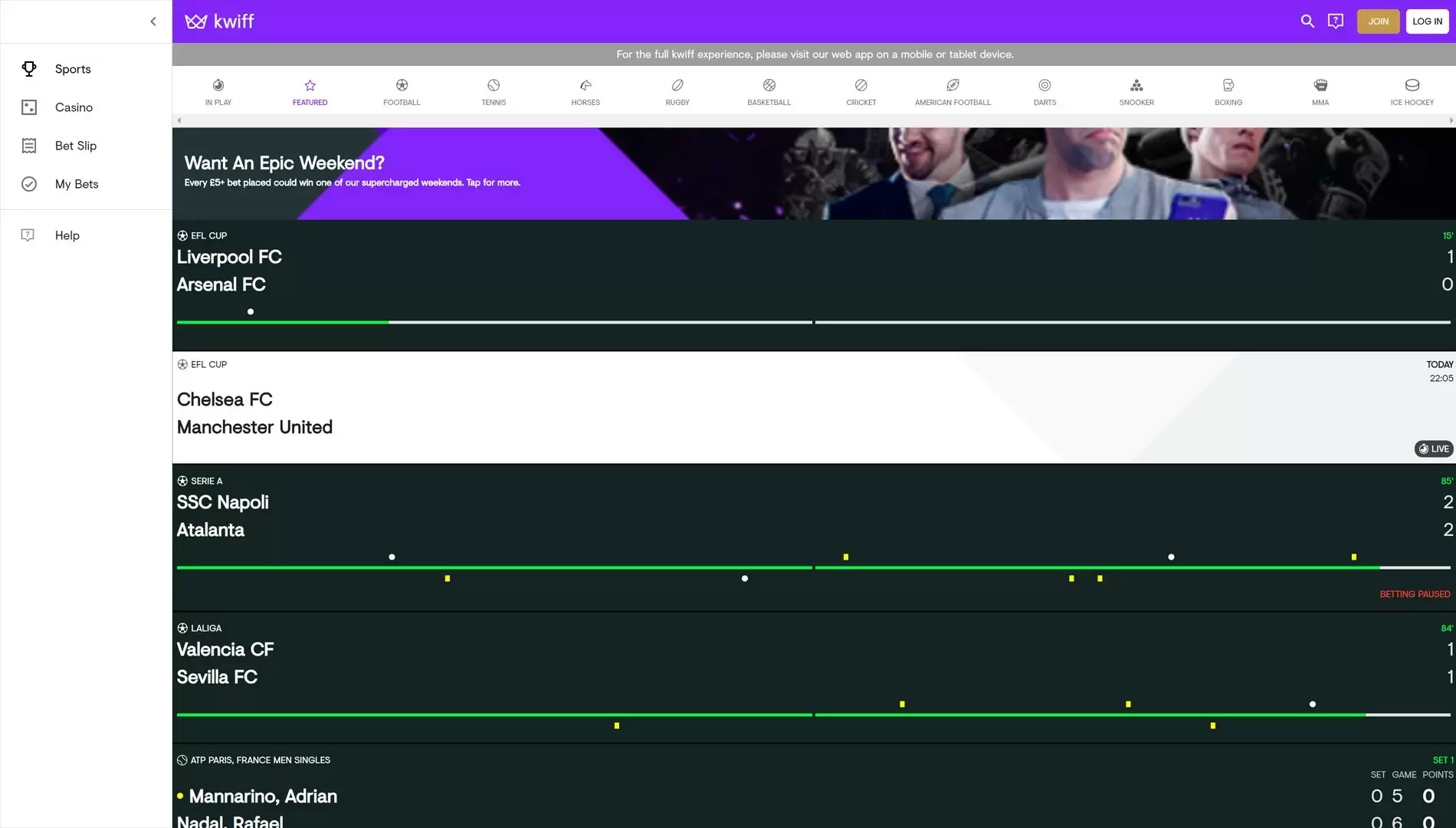This screenshot has height=828, width=1456.
Task: Select the Ice Hockey category icon
Action: 1412,85
